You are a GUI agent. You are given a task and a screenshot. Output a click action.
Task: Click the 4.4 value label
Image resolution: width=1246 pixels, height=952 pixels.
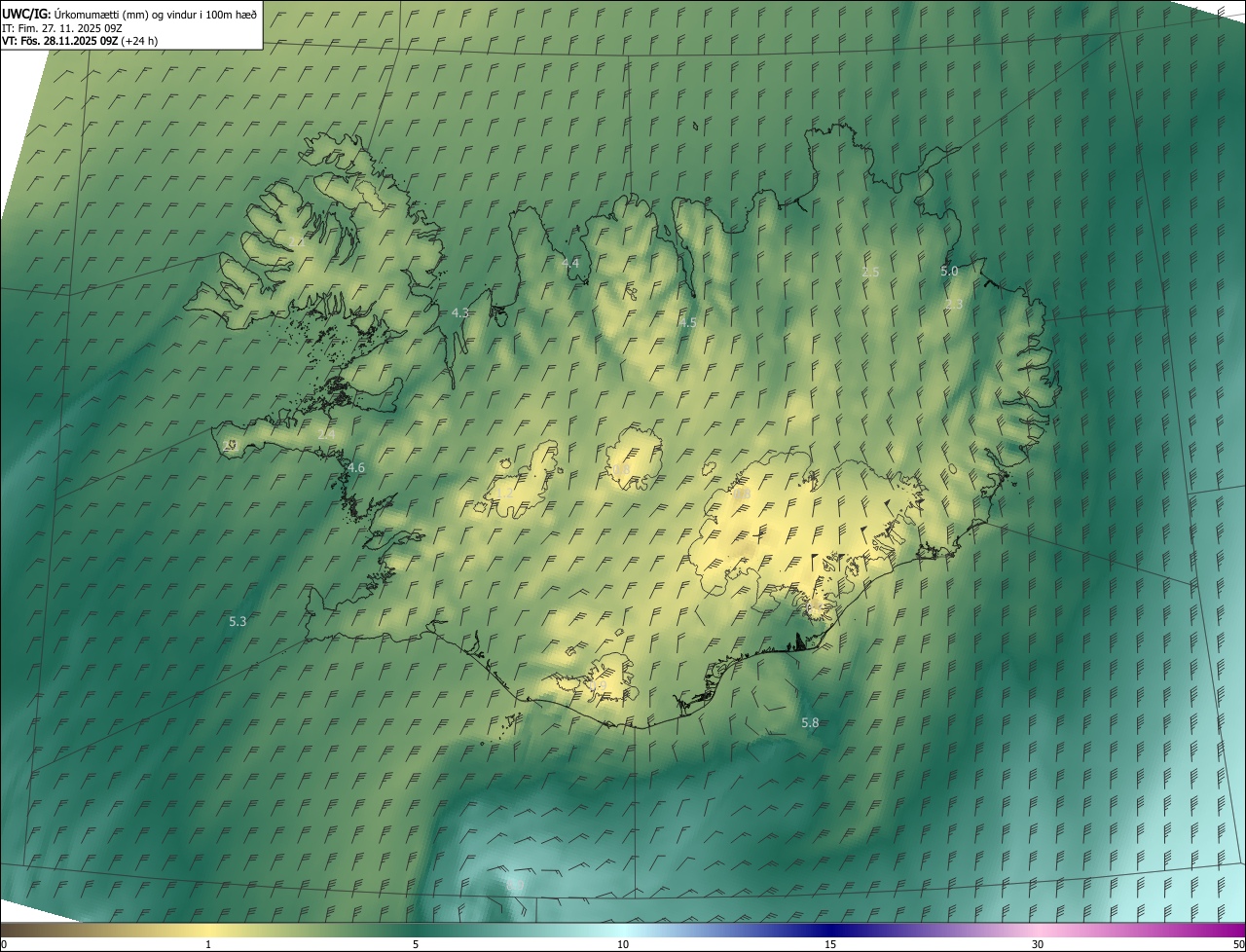[x=569, y=264]
